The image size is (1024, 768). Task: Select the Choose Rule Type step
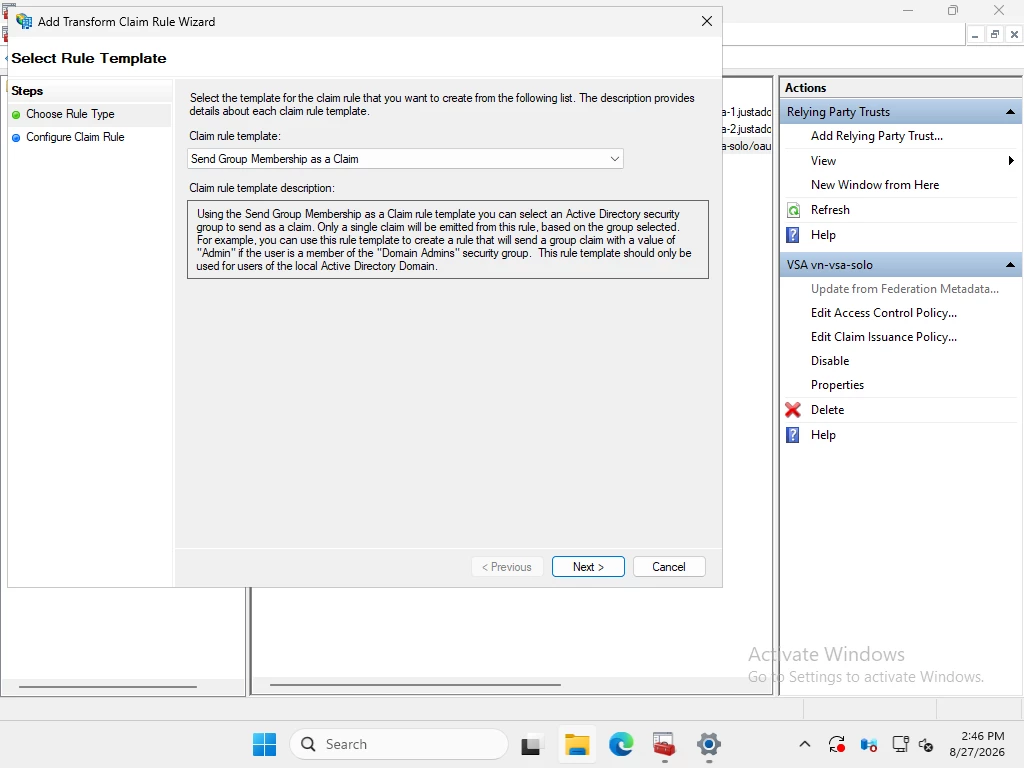[70, 114]
